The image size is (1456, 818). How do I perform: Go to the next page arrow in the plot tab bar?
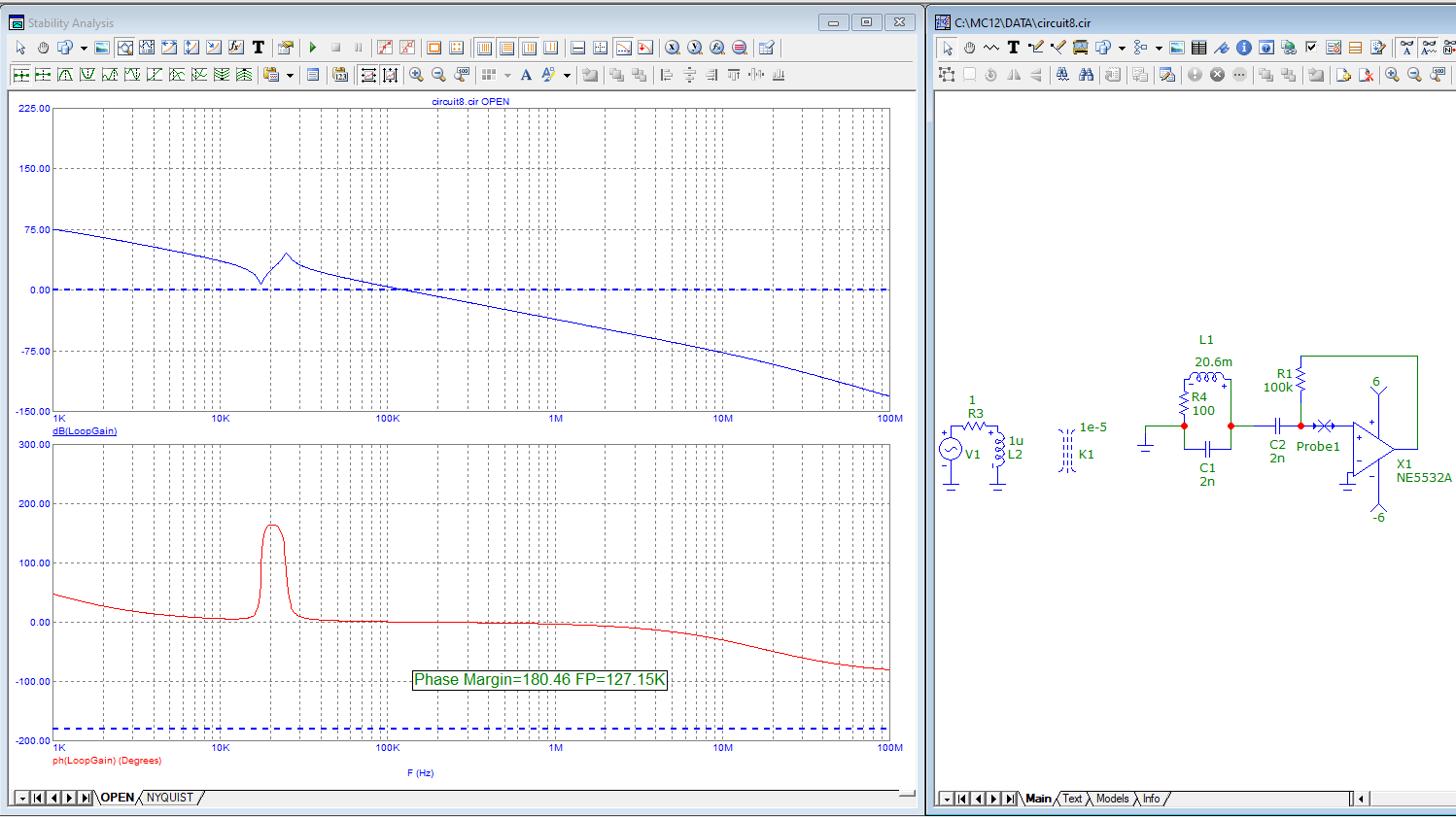tap(69, 798)
